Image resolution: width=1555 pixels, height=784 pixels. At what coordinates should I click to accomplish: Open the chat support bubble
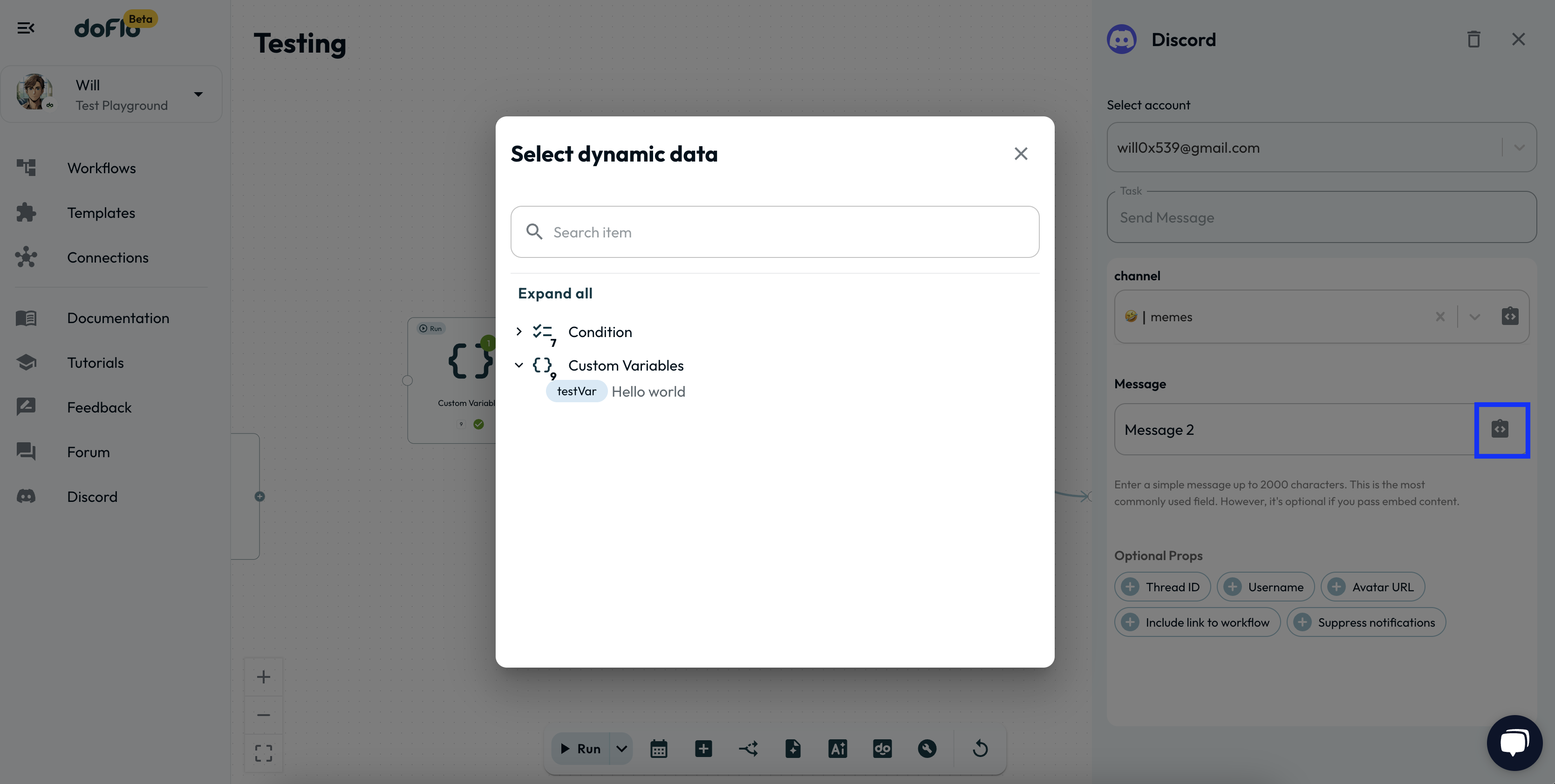(1514, 743)
